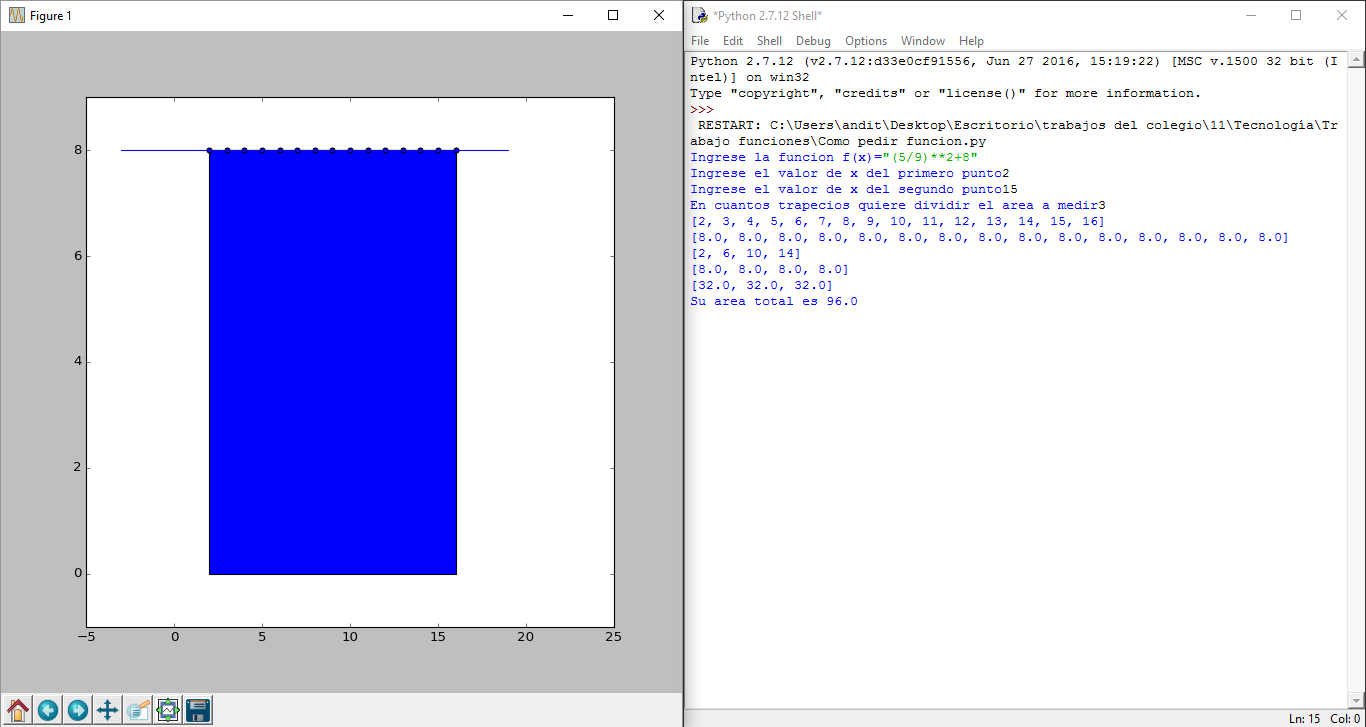Close the Python Shell window
1366x727 pixels.
pyautogui.click(x=1342, y=16)
